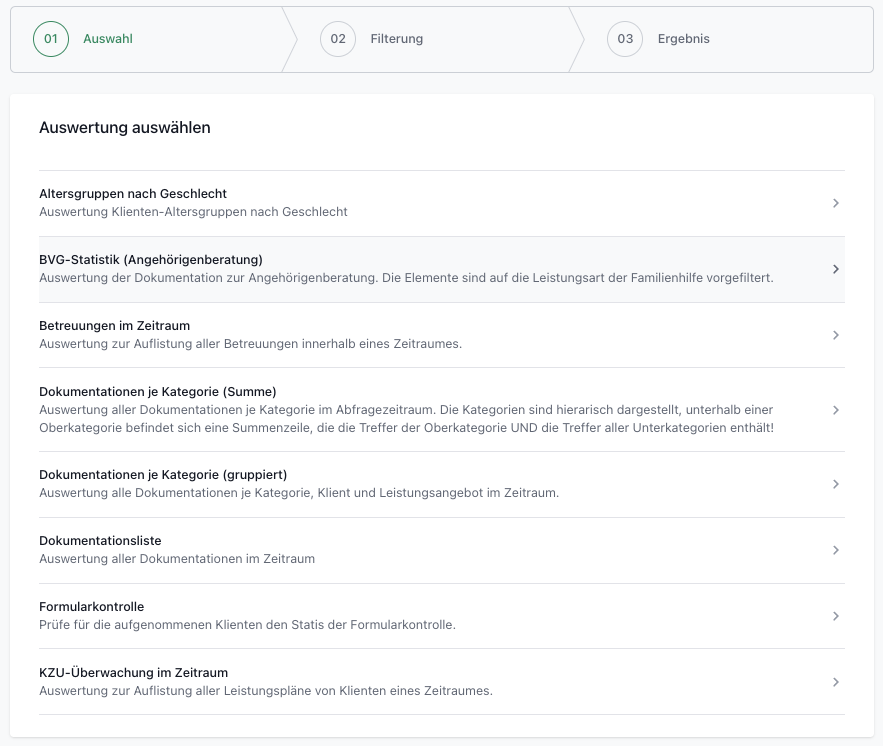Pick Dokumentationen je Kategorie (gruppiert)

coord(442,484)
